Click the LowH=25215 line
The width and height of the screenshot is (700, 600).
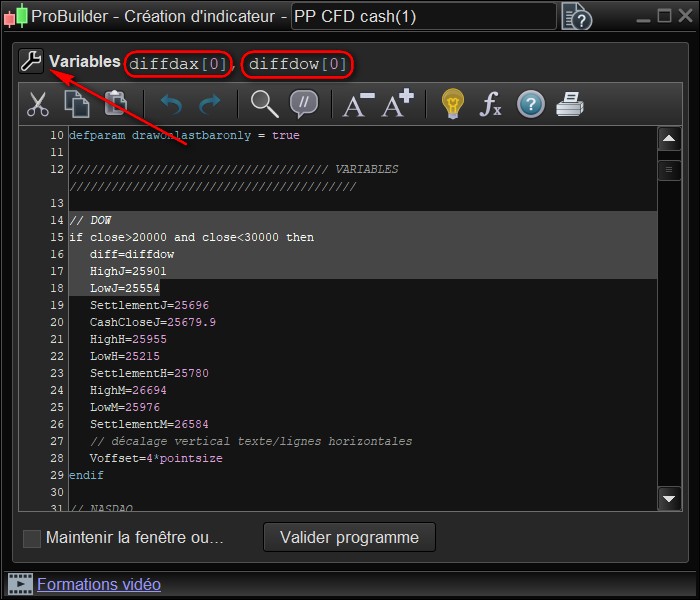coord(125,356)
